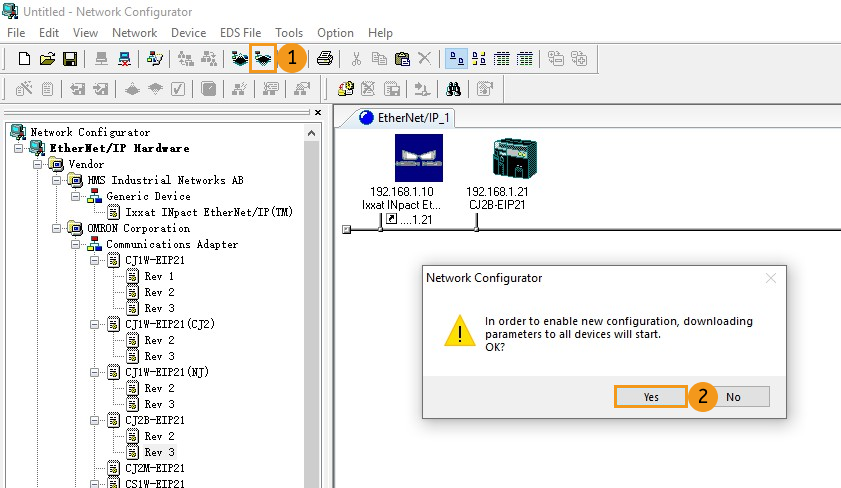
Task: Click the connection shortcut icon labeled ....1.21
Action: (x=392, y=219)
